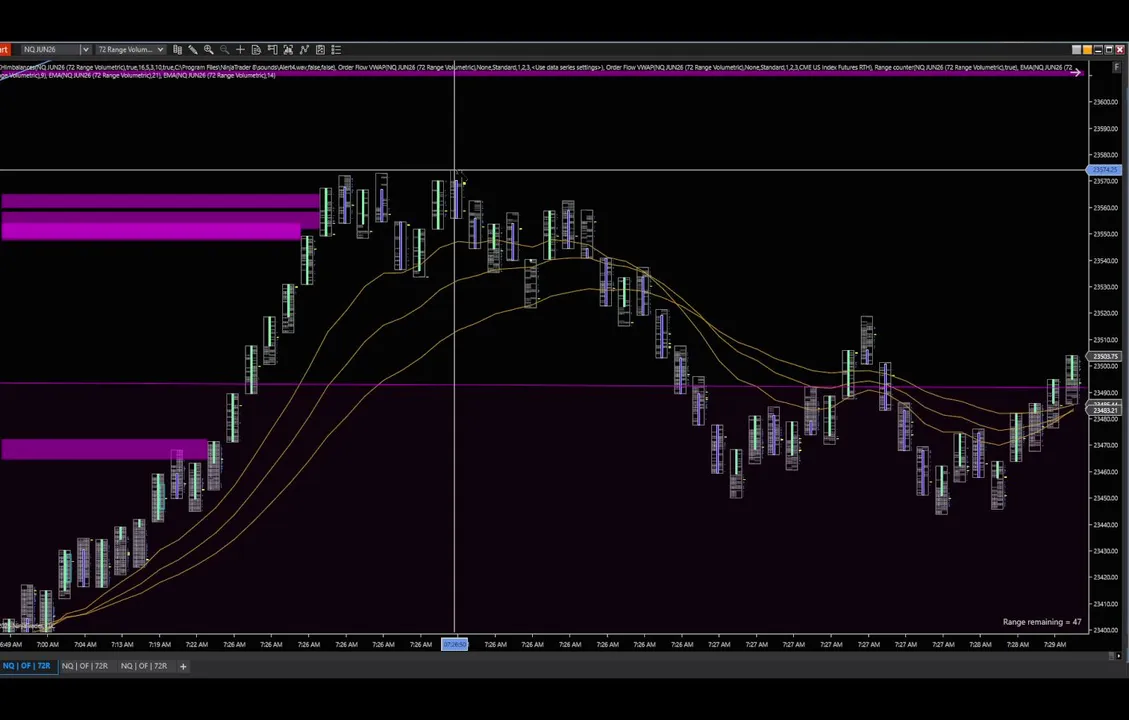Click the gray instrument link square
Image resolution: width=1129 pixels, height=720 pixels.
click(x=1076, y=50)
